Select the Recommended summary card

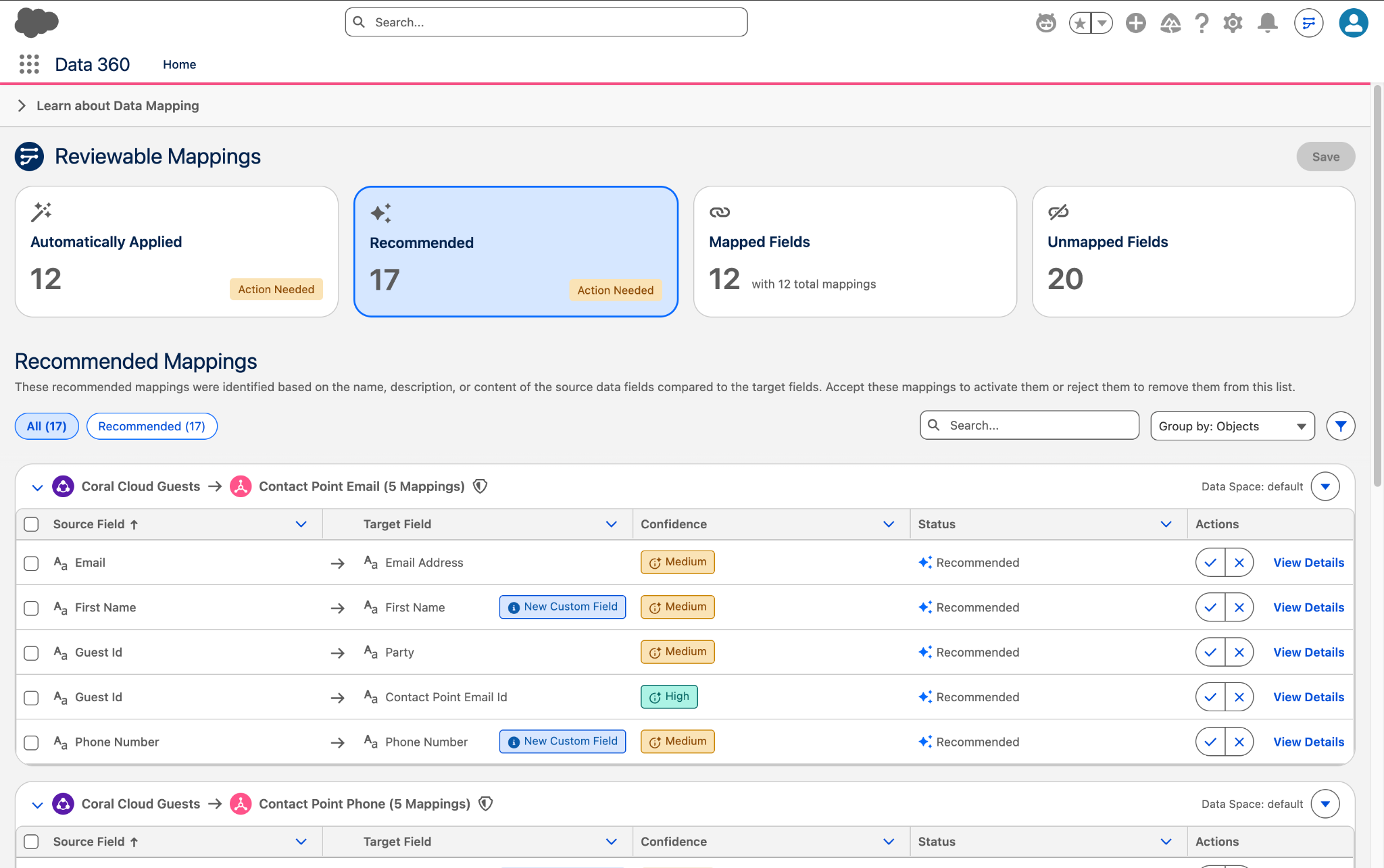516,251
